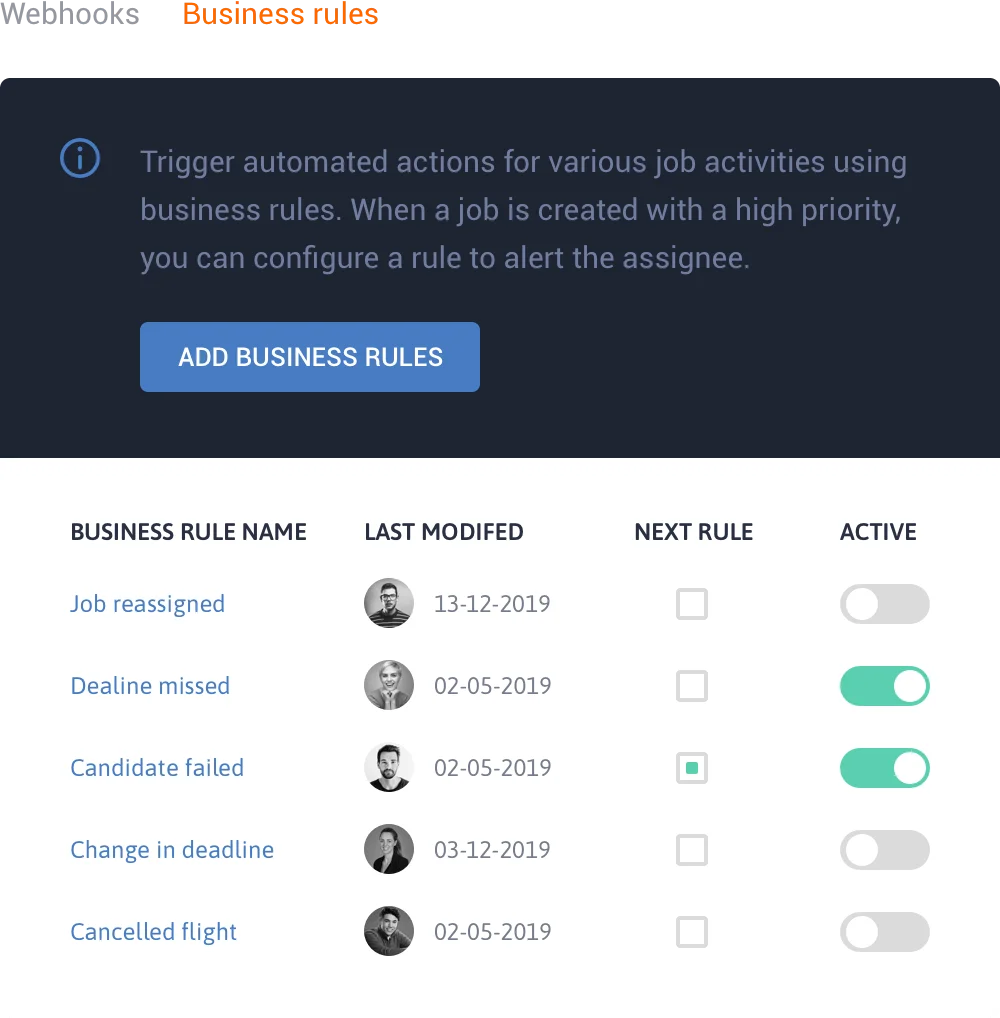Click the avatar on Cancelled flight row

[x=389, y=931]
